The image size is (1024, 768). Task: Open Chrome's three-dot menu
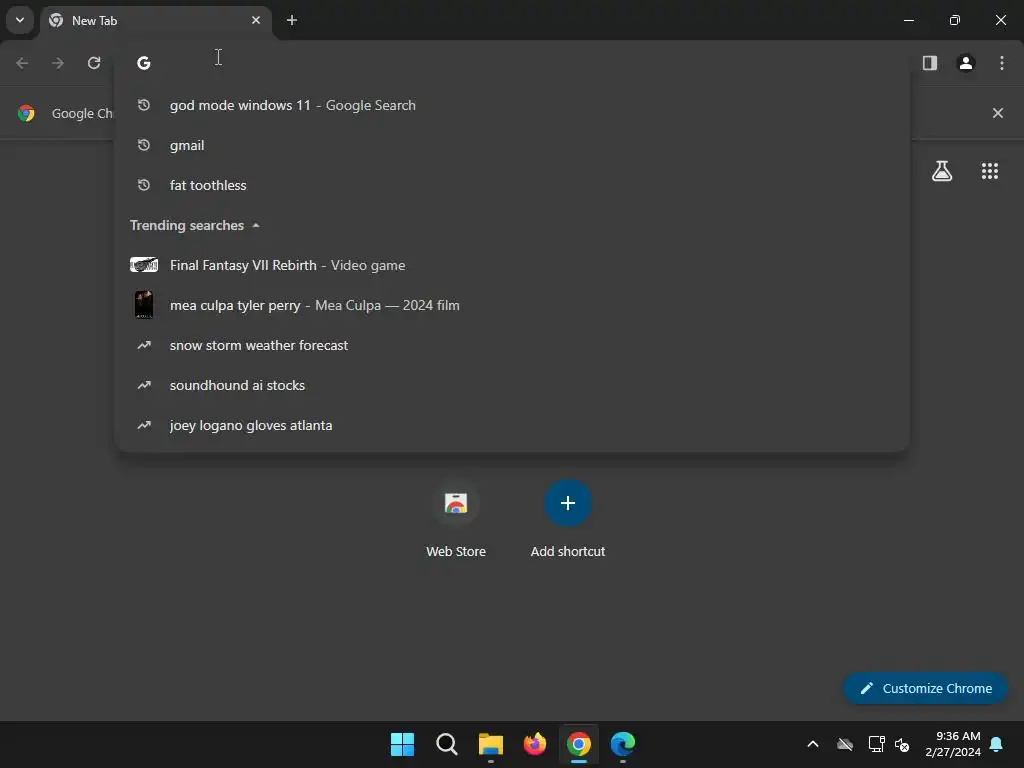(x=1002, y=63)
